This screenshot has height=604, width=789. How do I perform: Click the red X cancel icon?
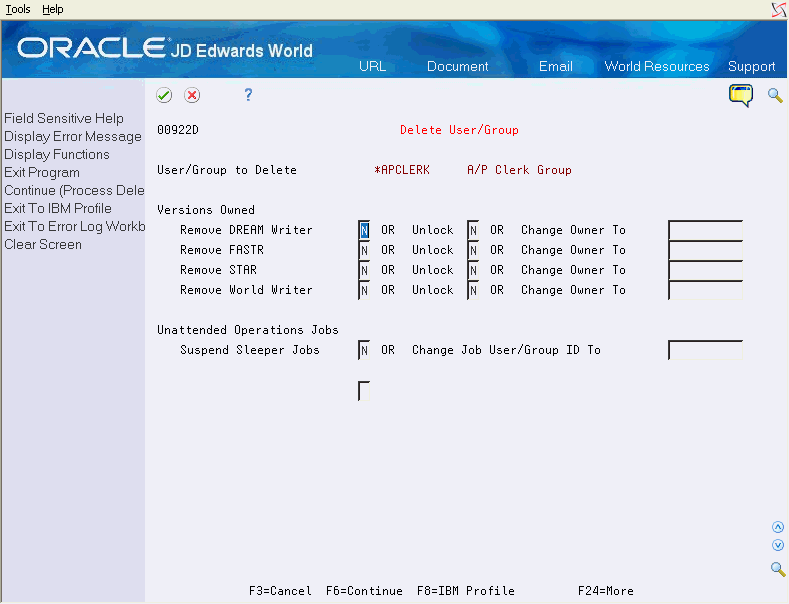click(192, 95)
